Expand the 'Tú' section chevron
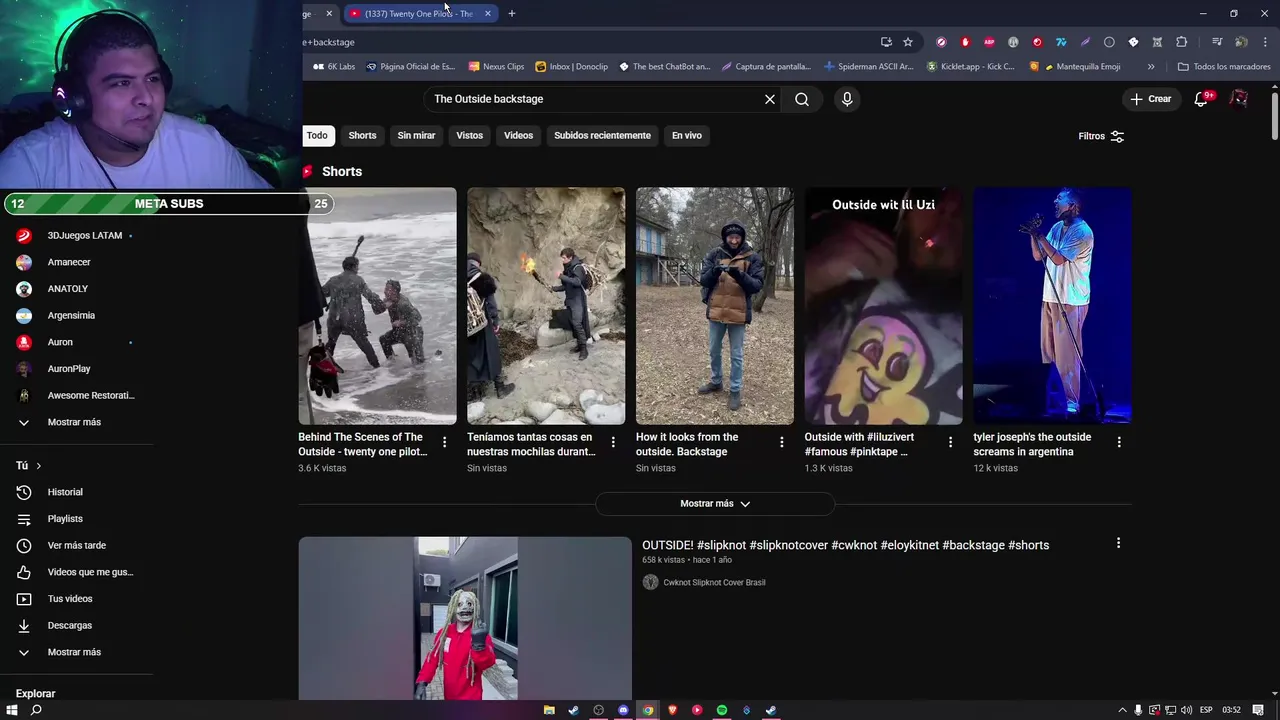This screenshot has width=1280, height=720. click(x=39, y=466)
